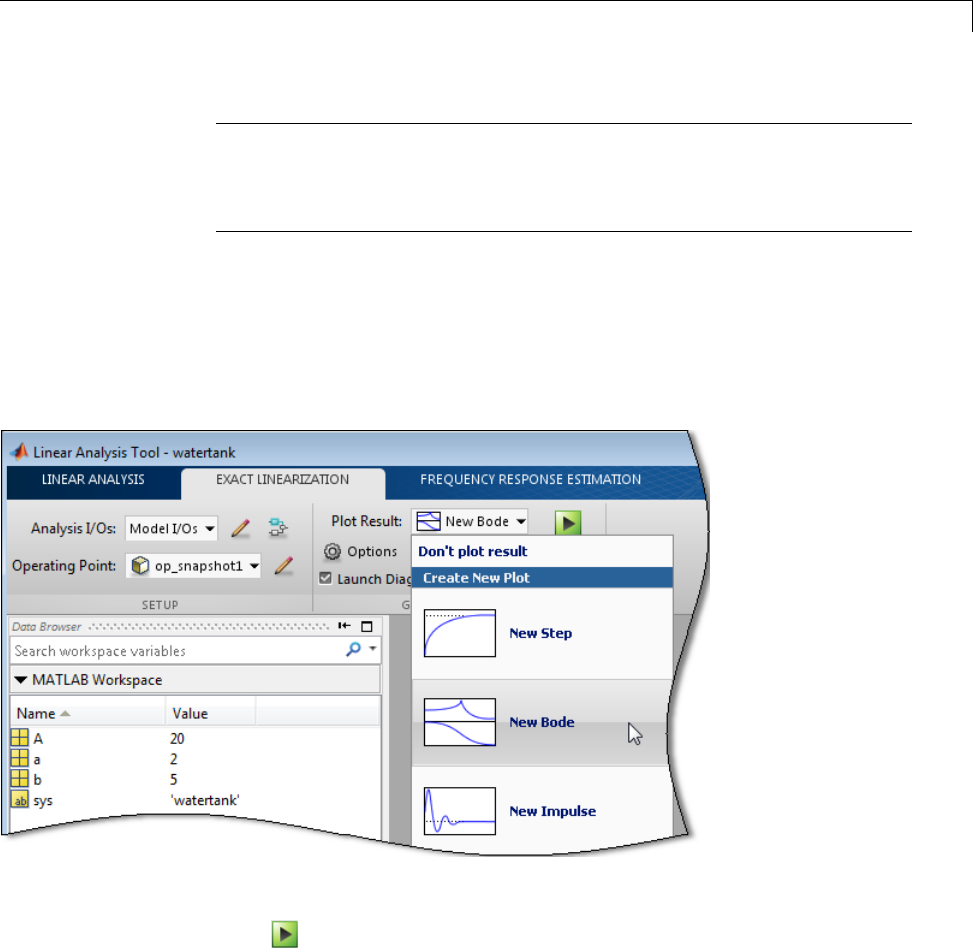The height and width of the screenshot is (949, 973).
Task: Select the EXACT LINEARIZATION tab
Action: click(282, 479)
